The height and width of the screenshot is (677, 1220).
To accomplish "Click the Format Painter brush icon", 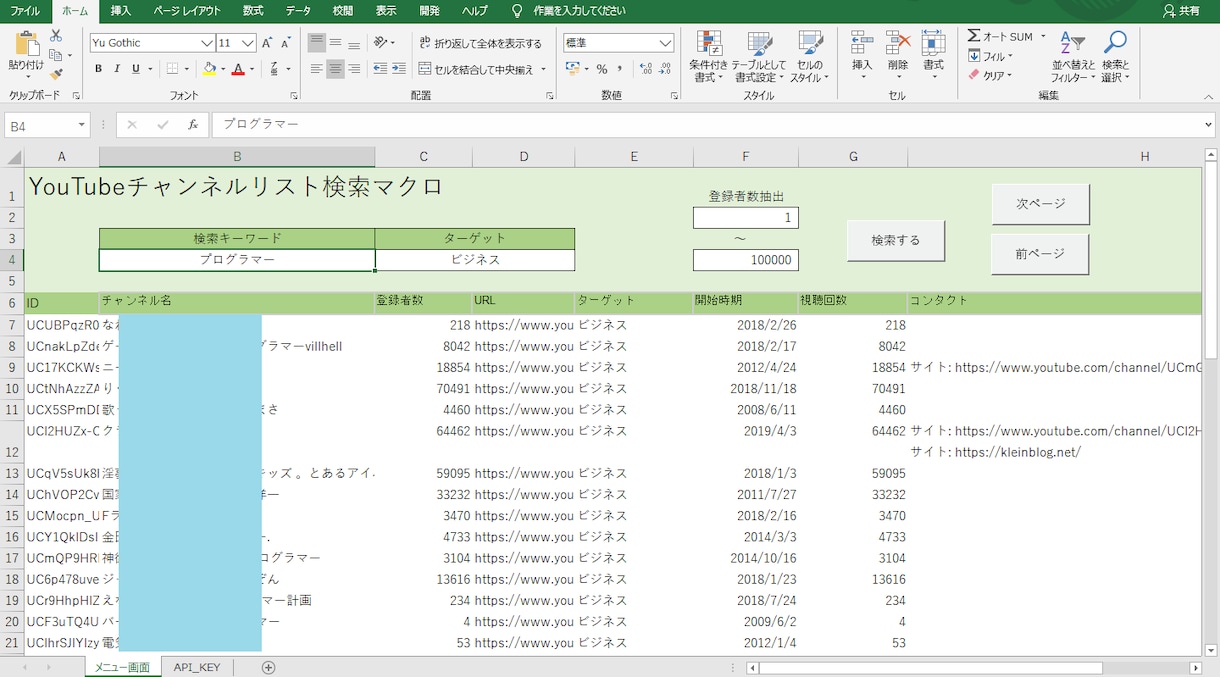I will click(56, 74).
